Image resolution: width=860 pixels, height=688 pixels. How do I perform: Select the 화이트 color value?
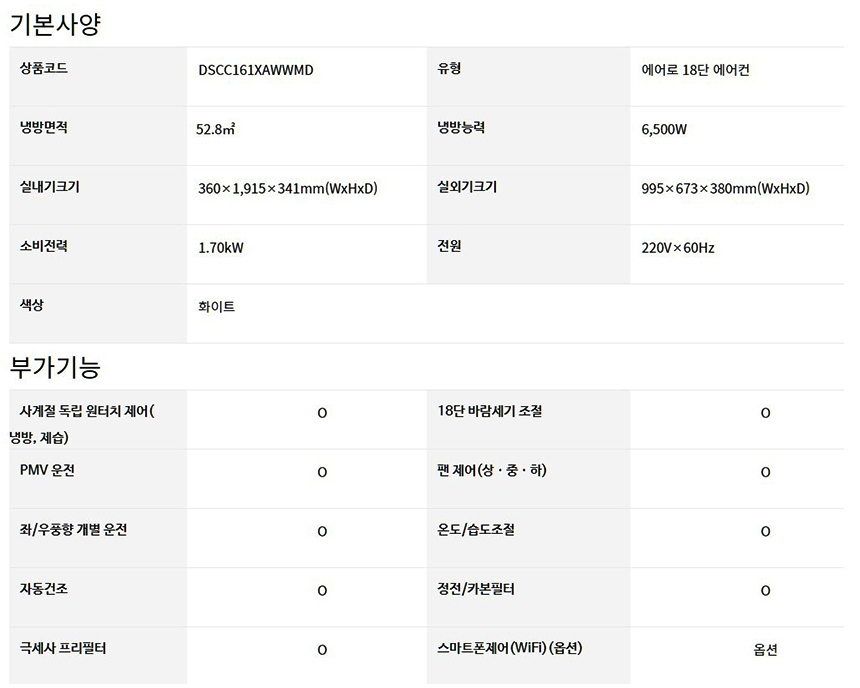tap(217, 307)
